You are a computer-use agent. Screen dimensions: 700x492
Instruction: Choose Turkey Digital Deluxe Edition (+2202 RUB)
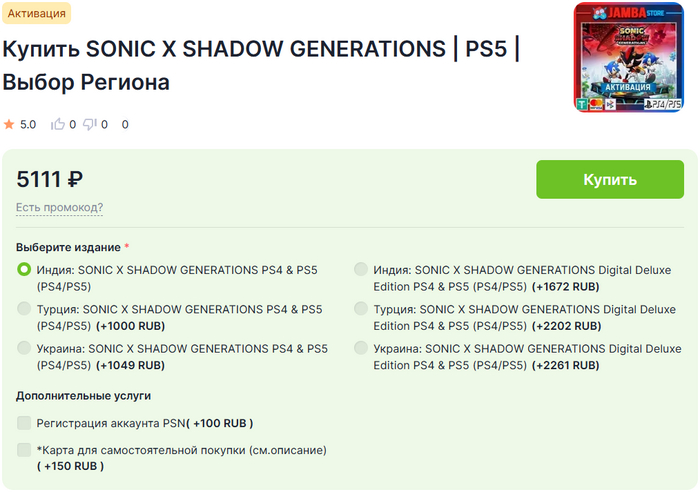pyautogui.click(x=360, y=310)
